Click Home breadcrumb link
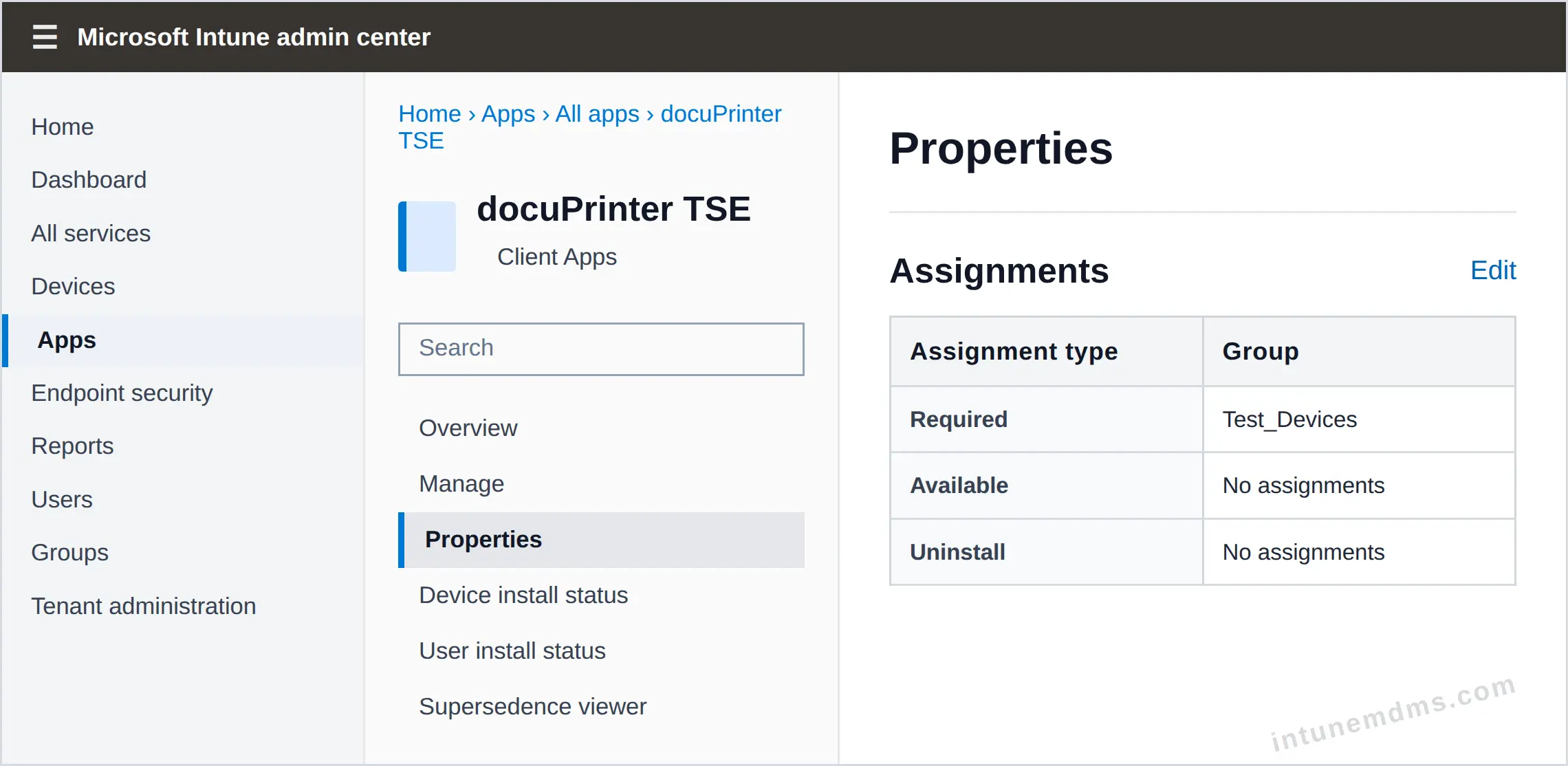Viewport: 1568px width, 766px height. click(x=430, y=114)
